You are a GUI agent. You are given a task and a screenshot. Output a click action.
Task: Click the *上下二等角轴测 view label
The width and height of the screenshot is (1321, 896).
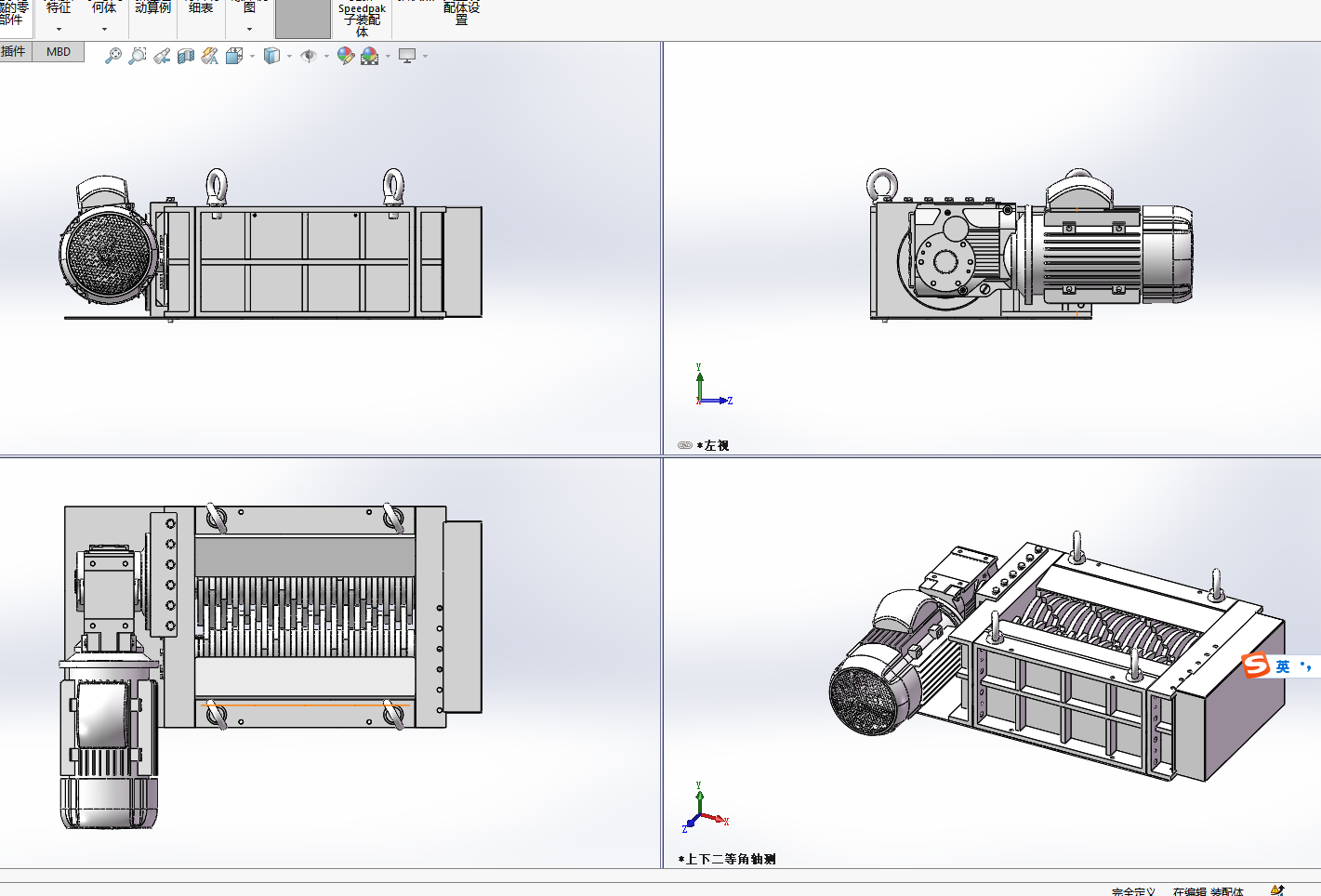pyautogui.click(x=727, y=859)
